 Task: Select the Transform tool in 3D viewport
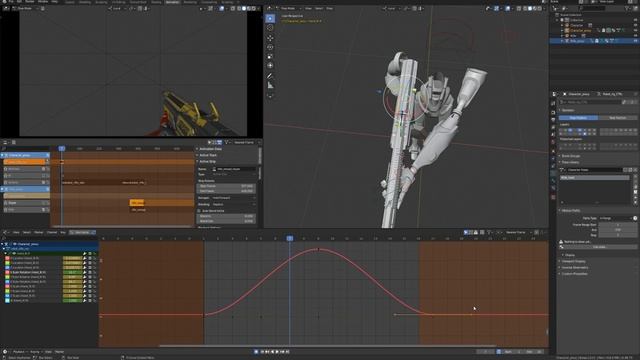coord(270,66)
